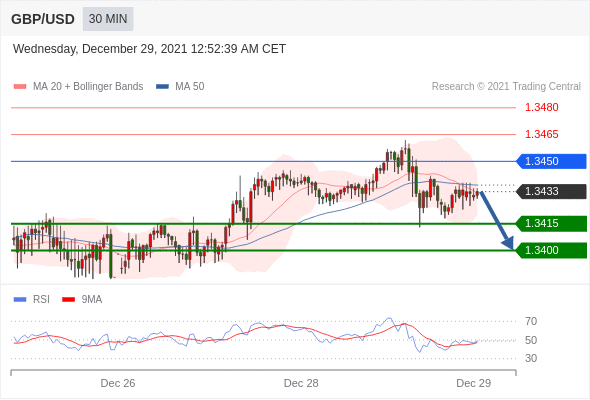The image size is (590, 400).
Task: Click the green 1.3400 support tag
Action: pos(551,250)
